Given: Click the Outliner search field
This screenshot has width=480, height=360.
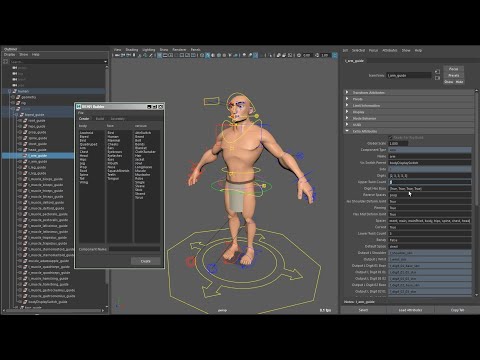Looking at the screenshot, I should click(x=57, y=62).
